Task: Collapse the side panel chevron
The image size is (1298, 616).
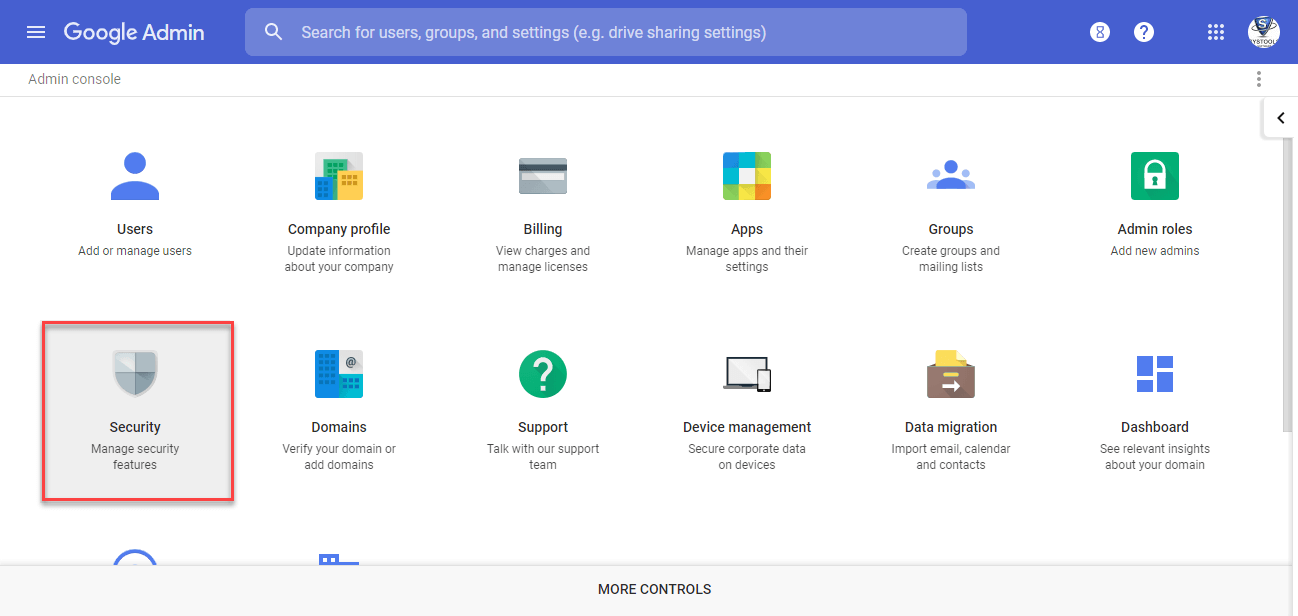Action: tap(1280, 118)
